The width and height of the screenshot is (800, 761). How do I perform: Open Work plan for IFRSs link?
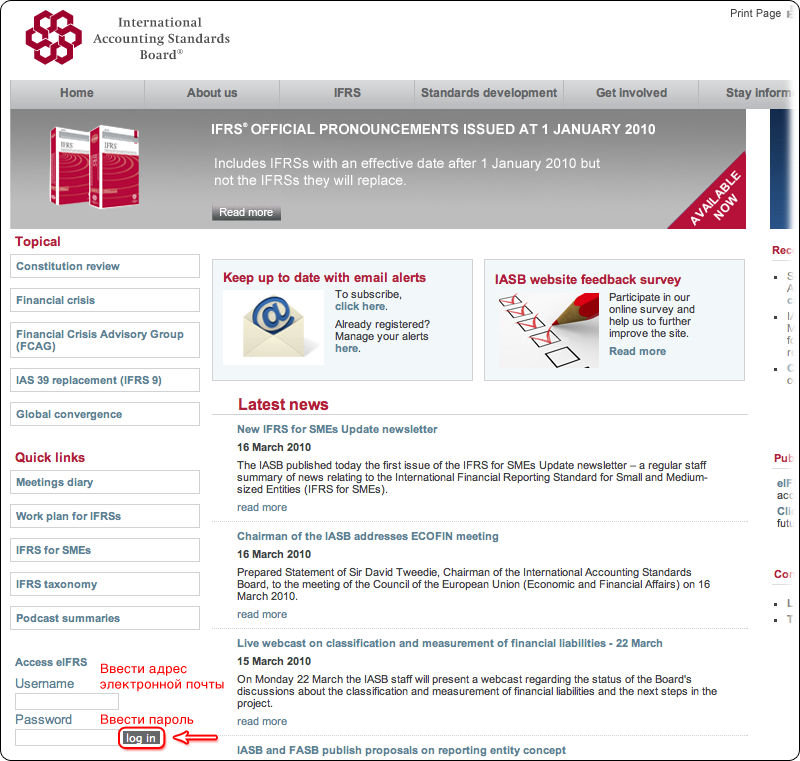[105, 516]
